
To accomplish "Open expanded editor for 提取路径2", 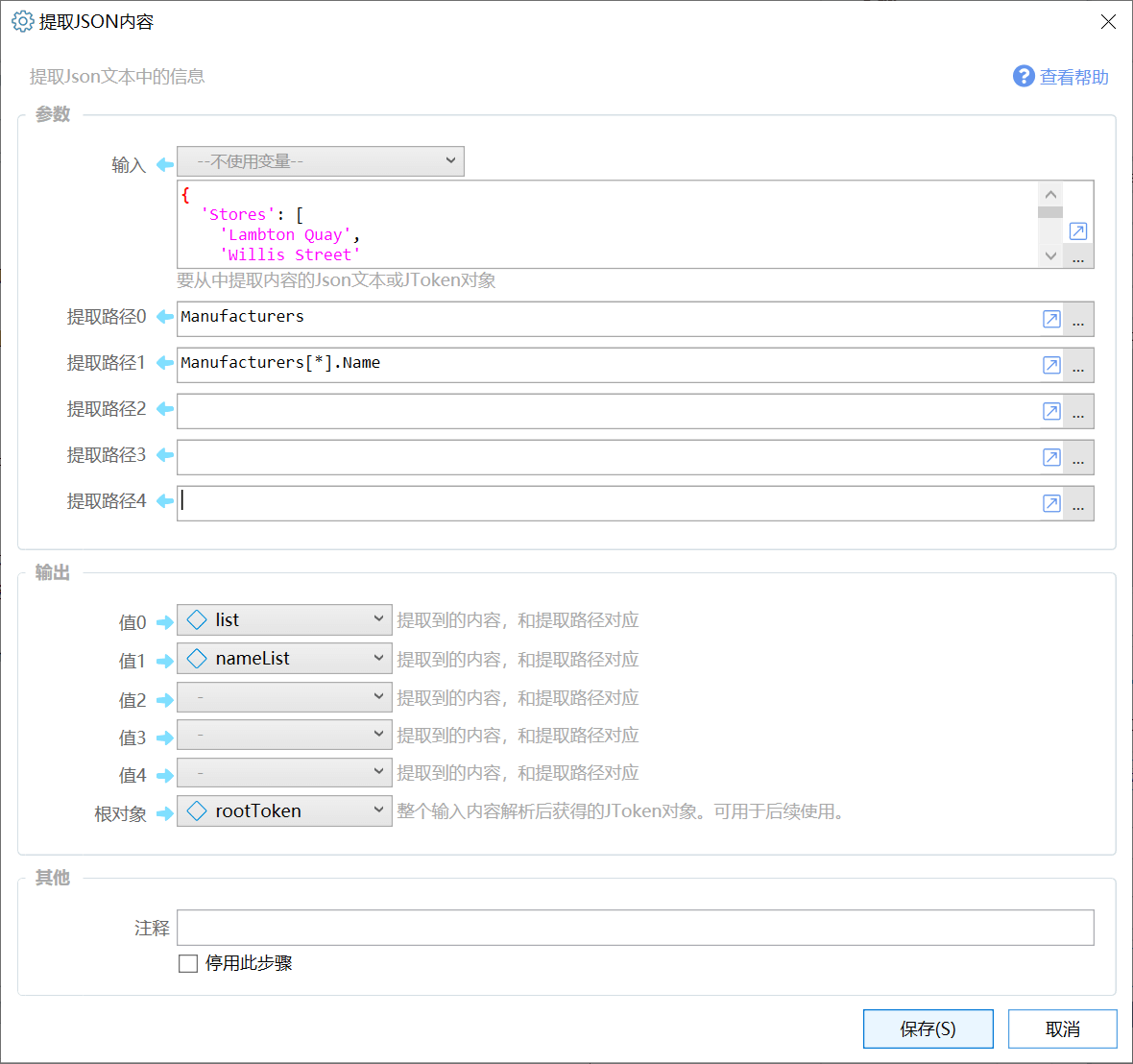I will click(x=1051, y=411).
